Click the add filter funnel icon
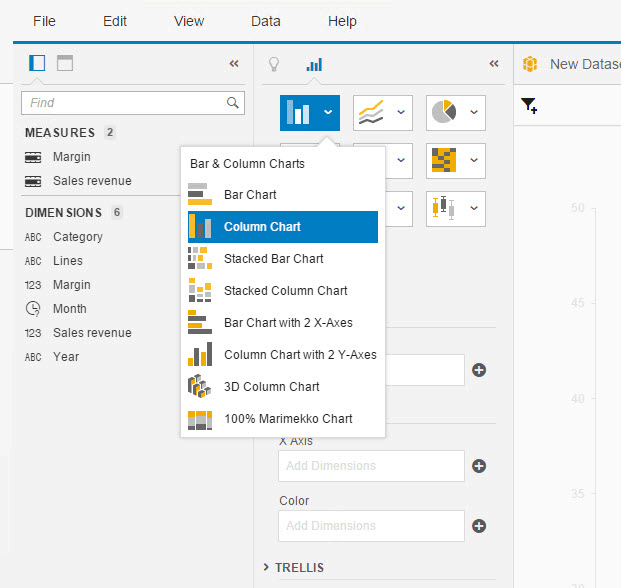 [529, 105]
